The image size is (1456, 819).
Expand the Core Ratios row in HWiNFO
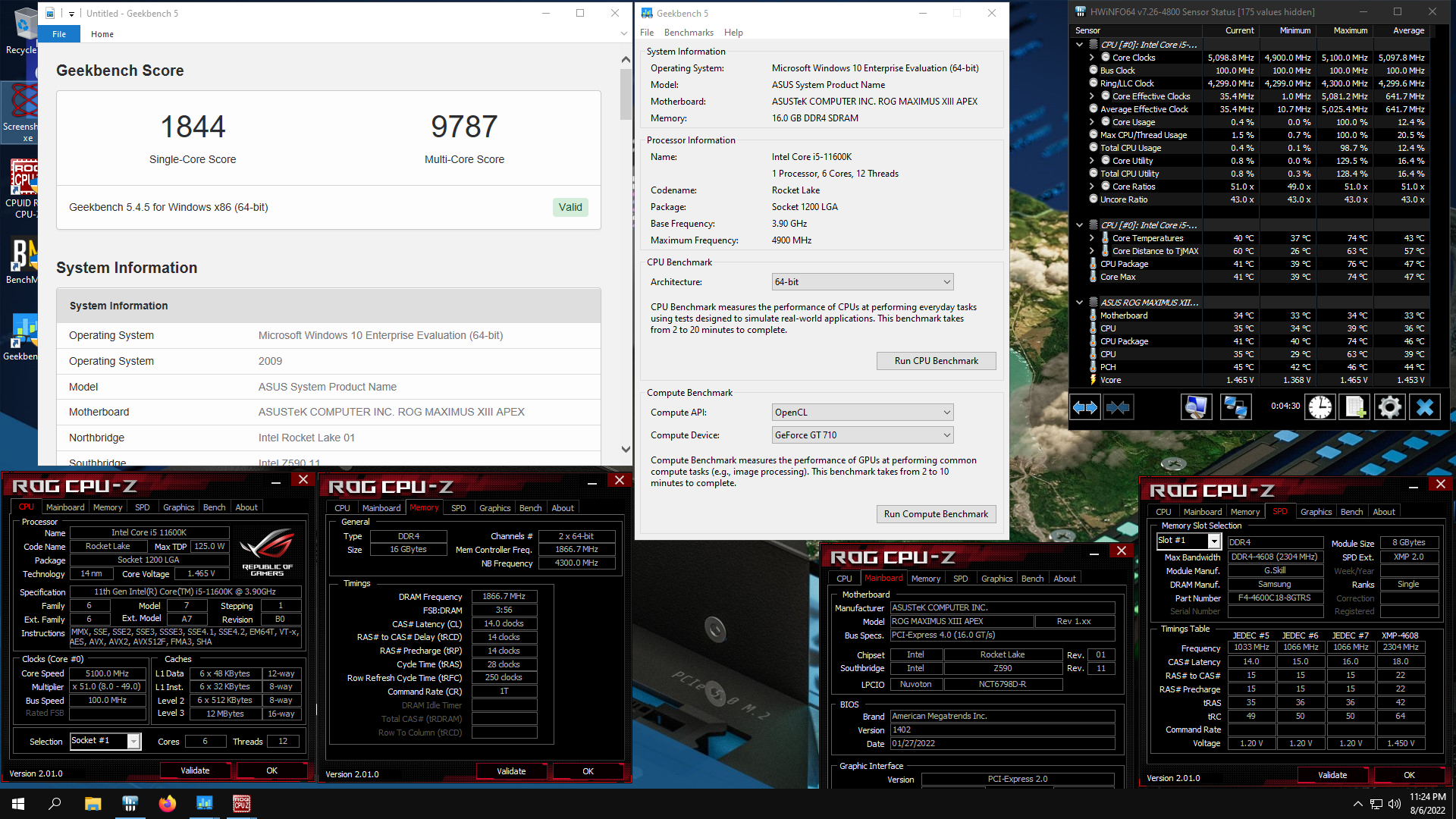[1092, 187]
